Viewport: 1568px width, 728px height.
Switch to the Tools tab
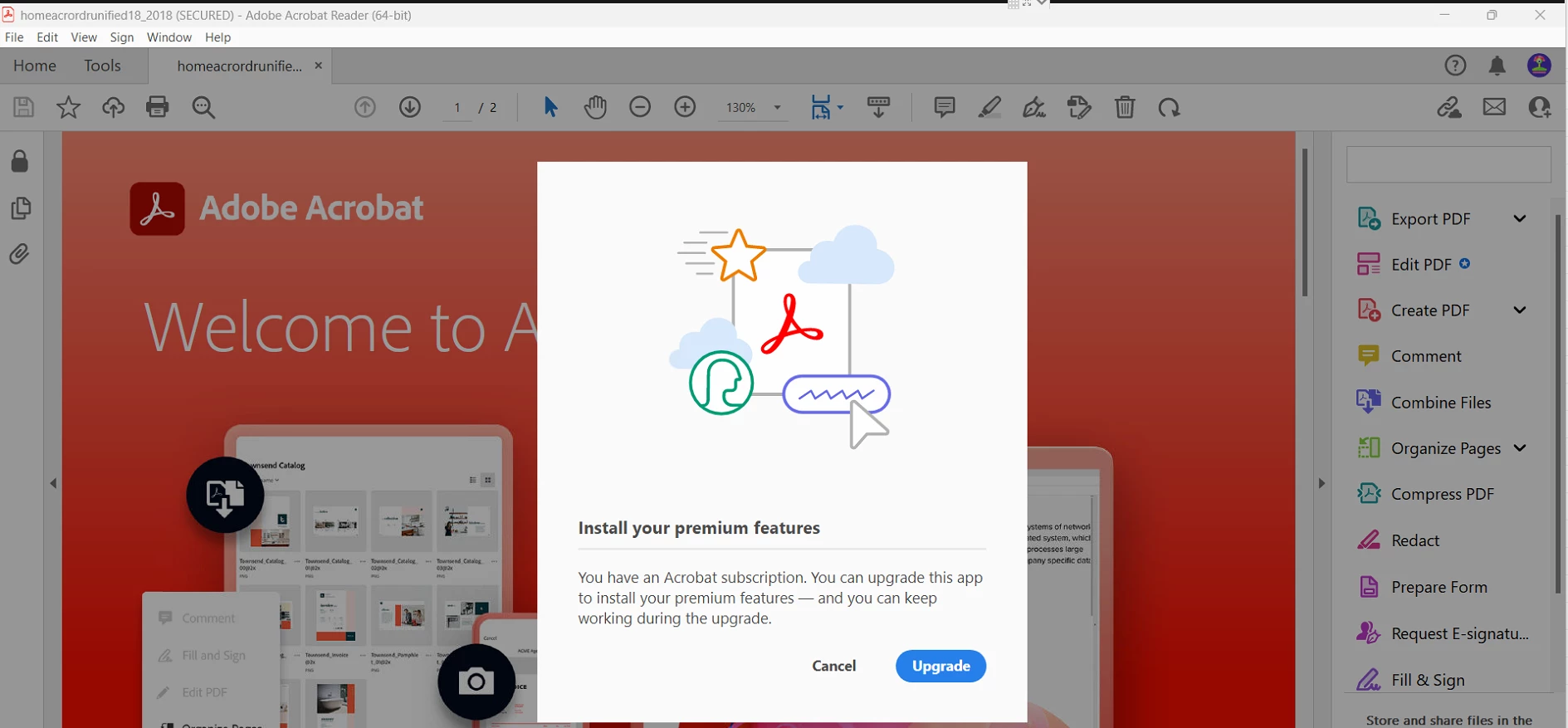[x=102, y=66]
